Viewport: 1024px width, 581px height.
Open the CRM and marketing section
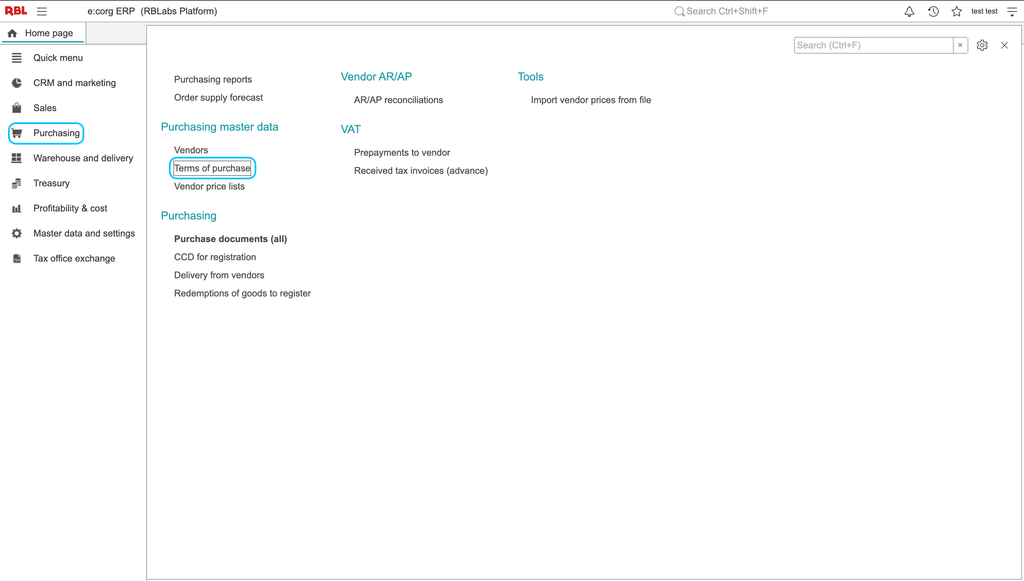pyautogui.click(x=74, y=83)
